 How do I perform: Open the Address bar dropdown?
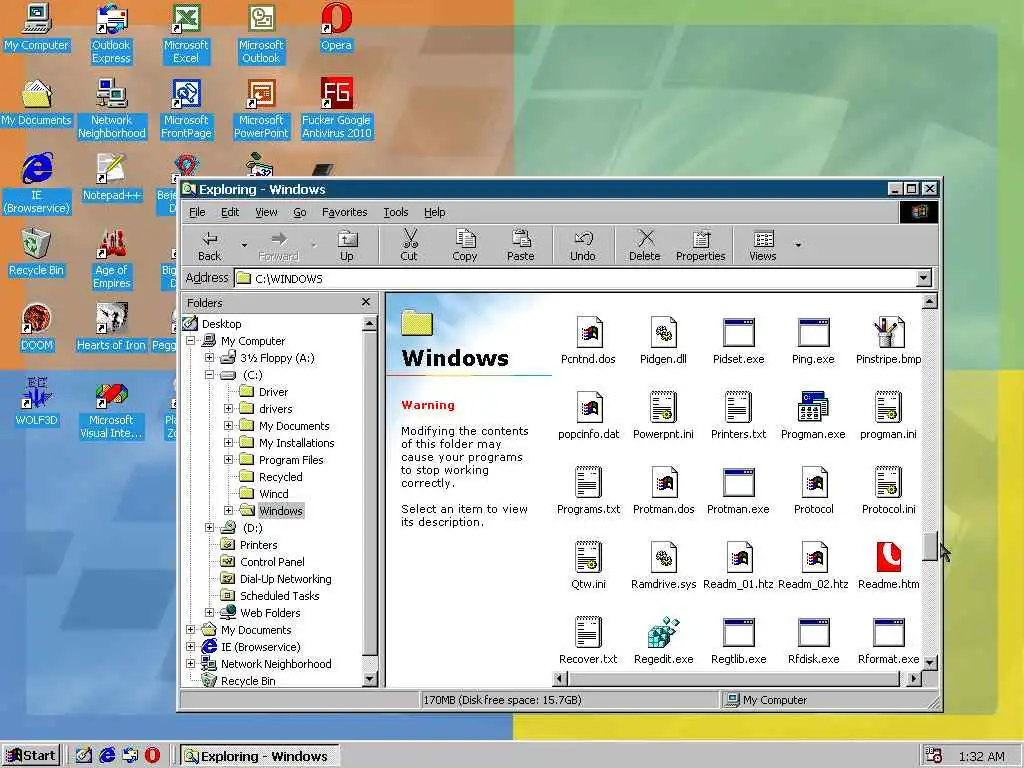(923, 278)
